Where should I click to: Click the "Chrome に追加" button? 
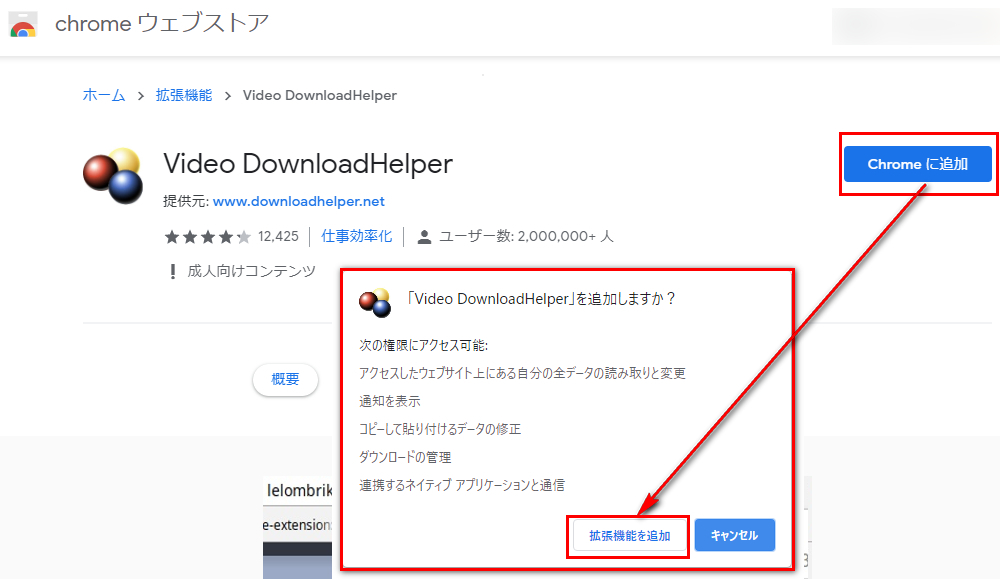pos(918,164)
